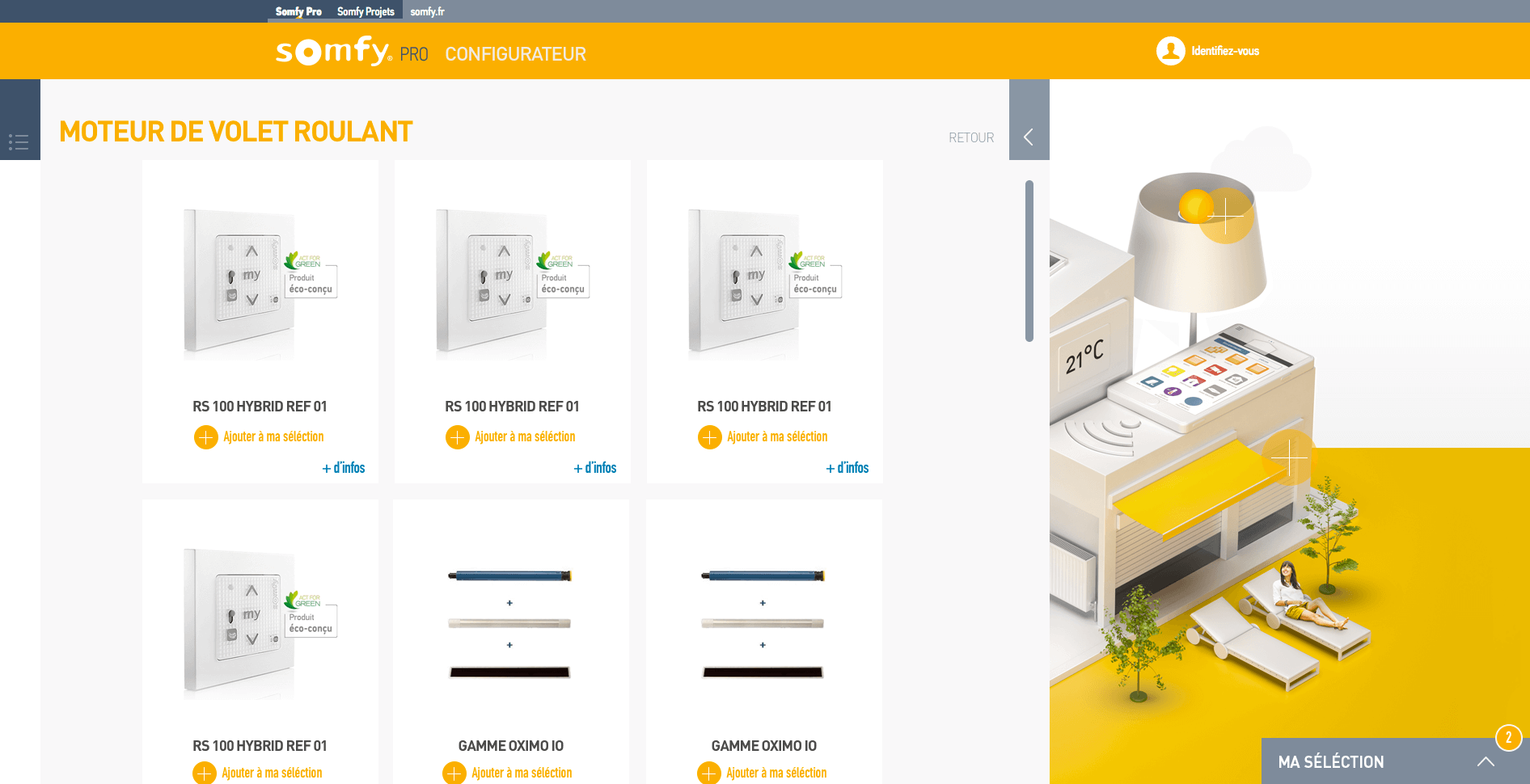Click the selection count badge showing 2
1530x784 pixels.
pyautogui.click(x=1509, y=738)
